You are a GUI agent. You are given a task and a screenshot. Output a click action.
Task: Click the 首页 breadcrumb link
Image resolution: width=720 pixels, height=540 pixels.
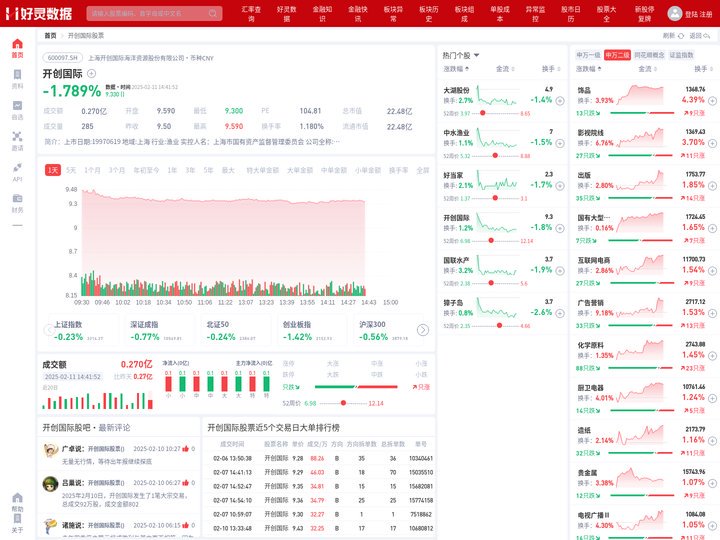click(x=50, y=35)
